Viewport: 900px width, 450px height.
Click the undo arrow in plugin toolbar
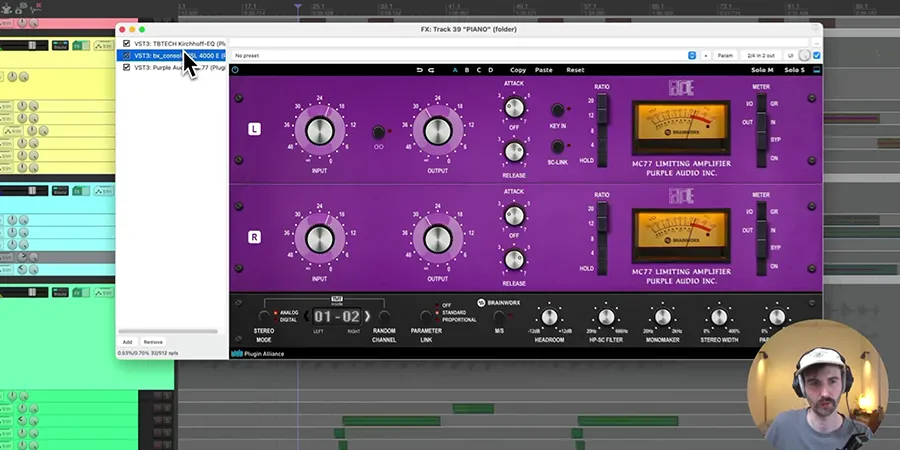coord(420,70)
